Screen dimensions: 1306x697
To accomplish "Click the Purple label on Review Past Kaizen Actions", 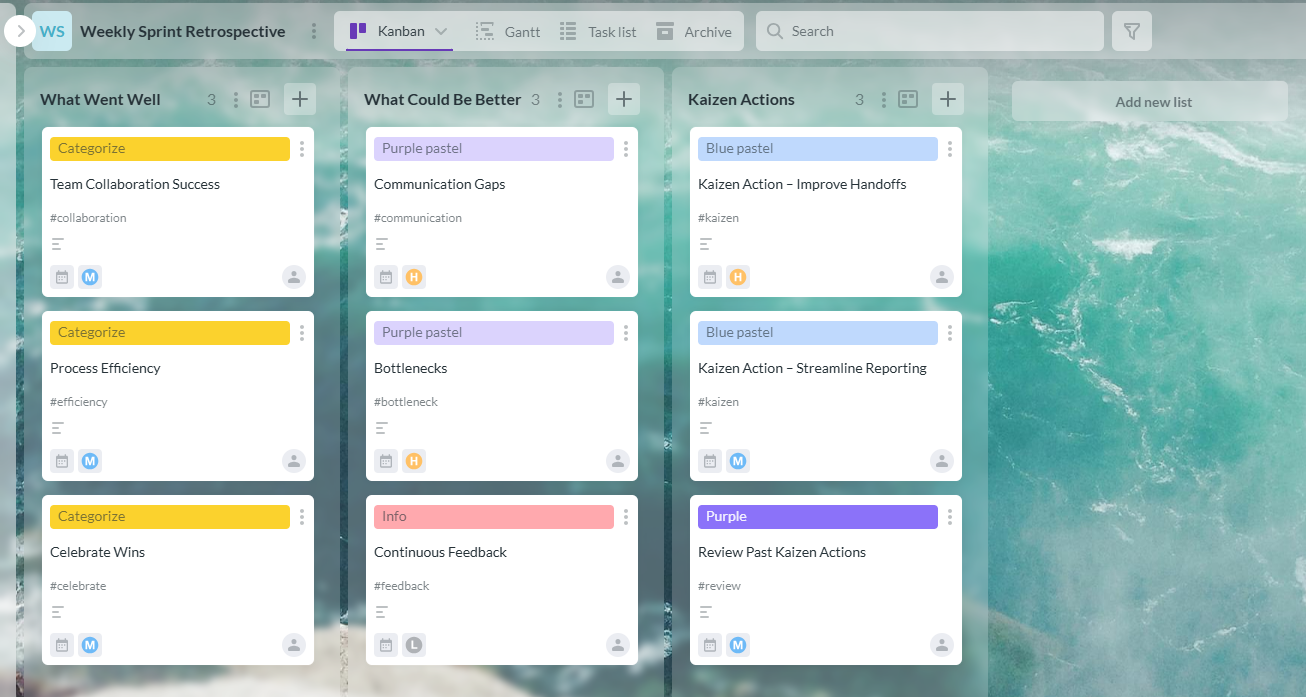I will tap(817, 517).
